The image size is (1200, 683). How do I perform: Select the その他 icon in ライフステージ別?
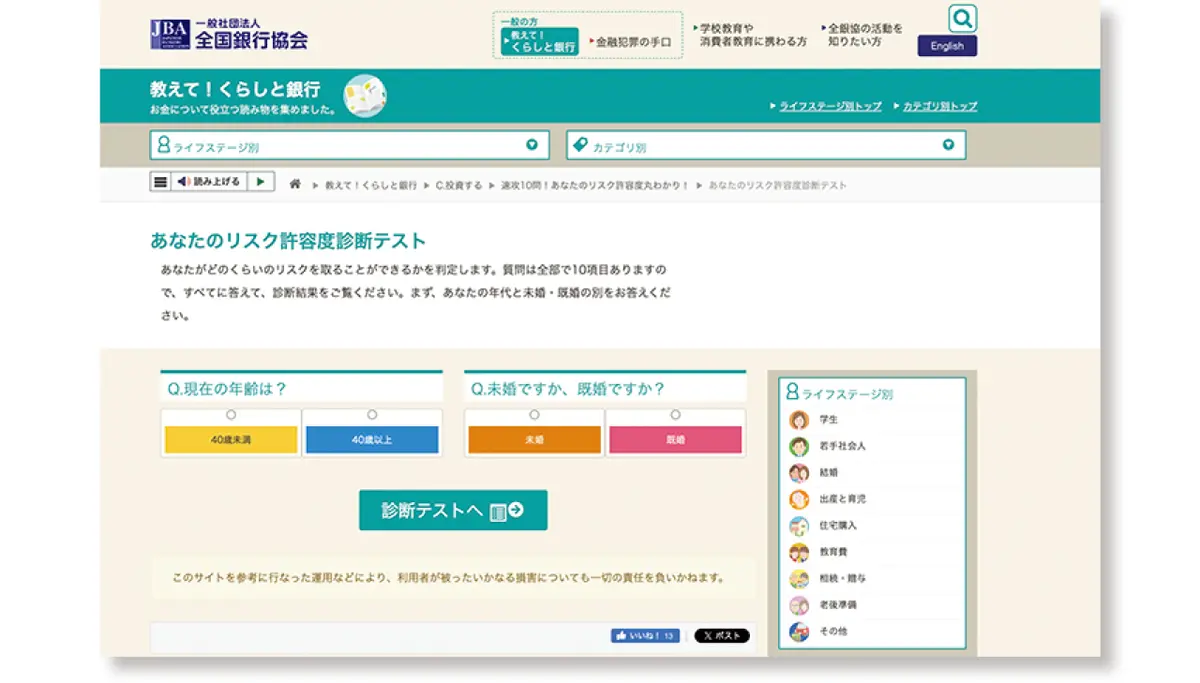tap(799, 630)
